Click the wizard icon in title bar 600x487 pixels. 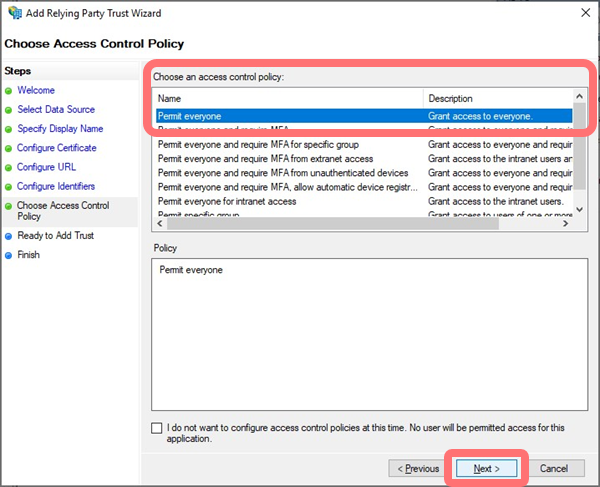point(13,13)
